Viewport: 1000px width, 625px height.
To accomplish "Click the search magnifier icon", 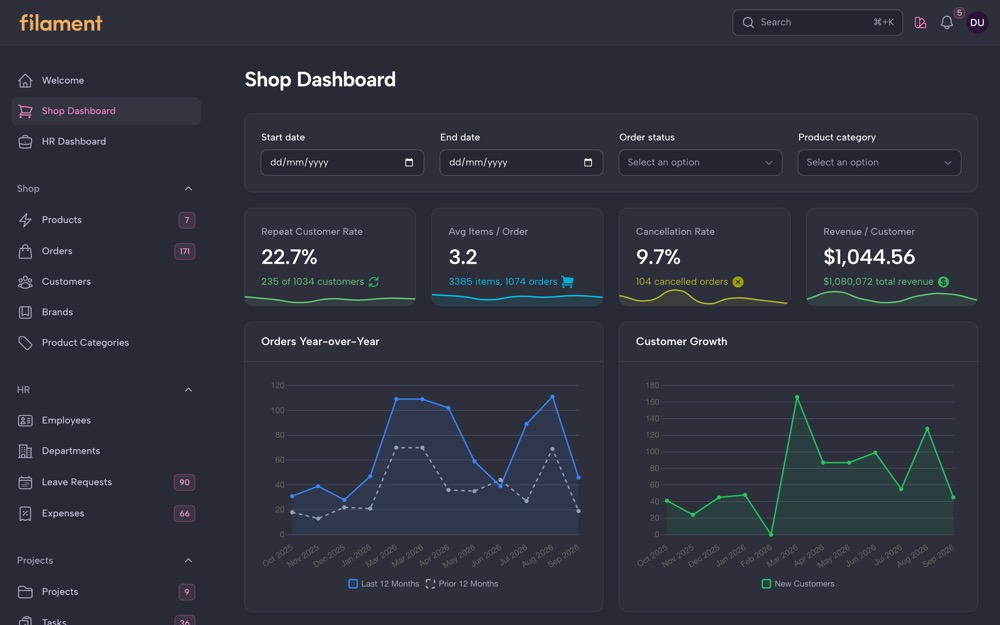I will point(748,22).
